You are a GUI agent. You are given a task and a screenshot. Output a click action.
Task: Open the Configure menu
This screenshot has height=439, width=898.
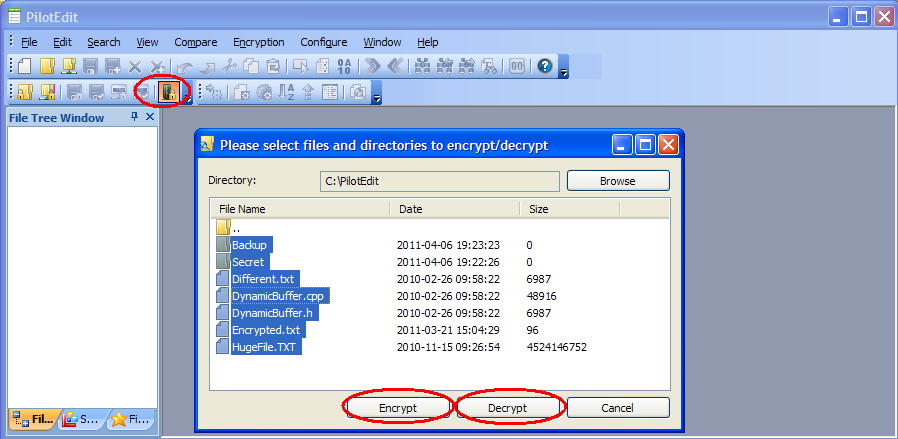[x=324, y=42]
